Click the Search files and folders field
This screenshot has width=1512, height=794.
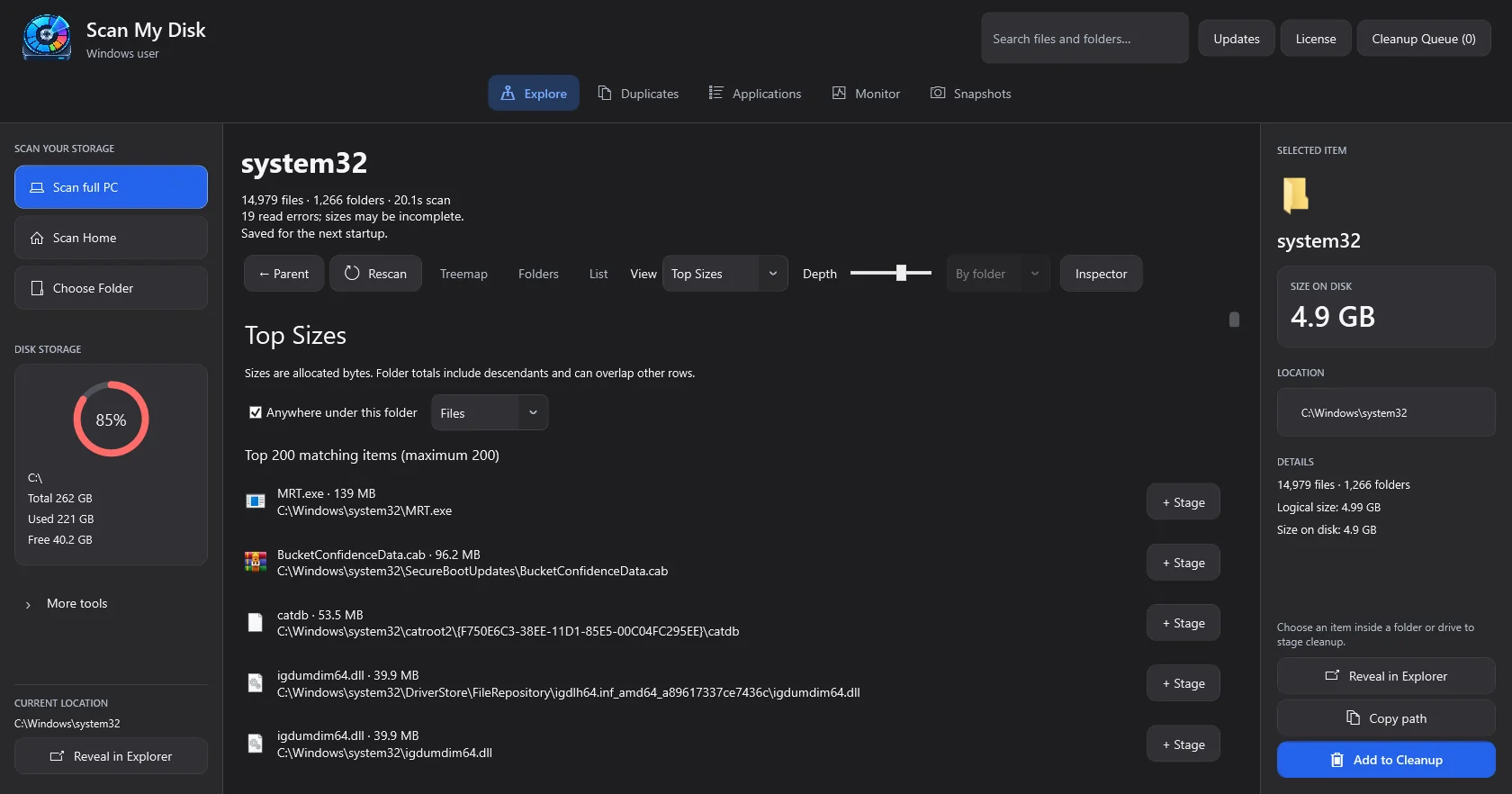[1084, 39]
